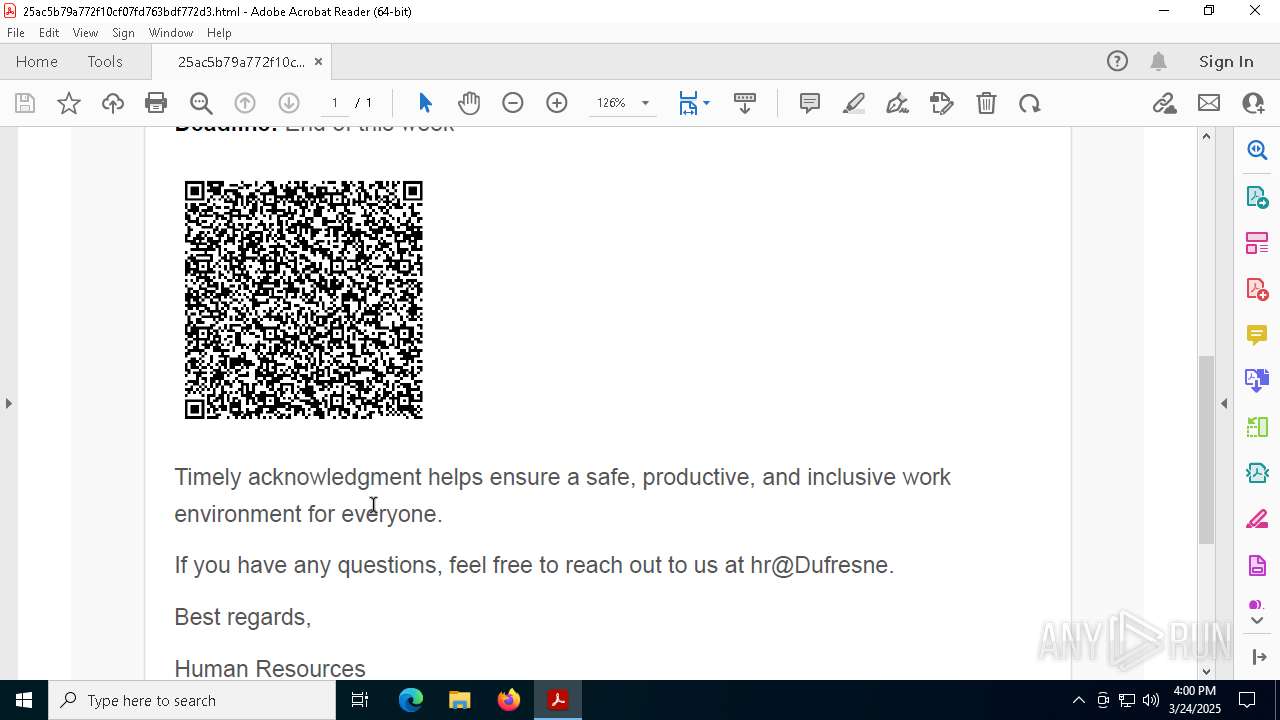Add a sticky note comment
Viewport: 1280px width, 720px height.
[x=810, y=103]
